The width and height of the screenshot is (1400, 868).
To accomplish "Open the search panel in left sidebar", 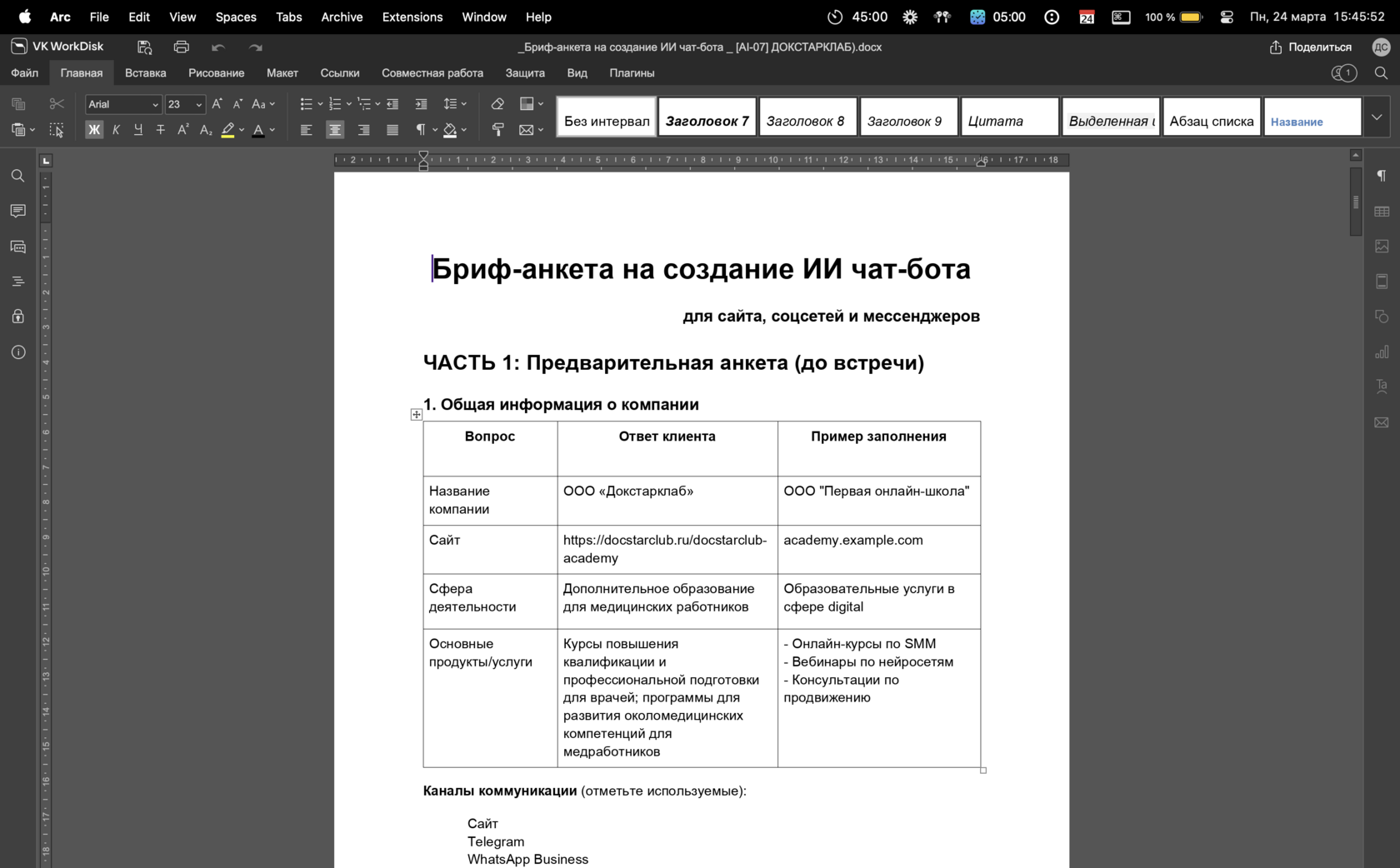I will [17, 177].
